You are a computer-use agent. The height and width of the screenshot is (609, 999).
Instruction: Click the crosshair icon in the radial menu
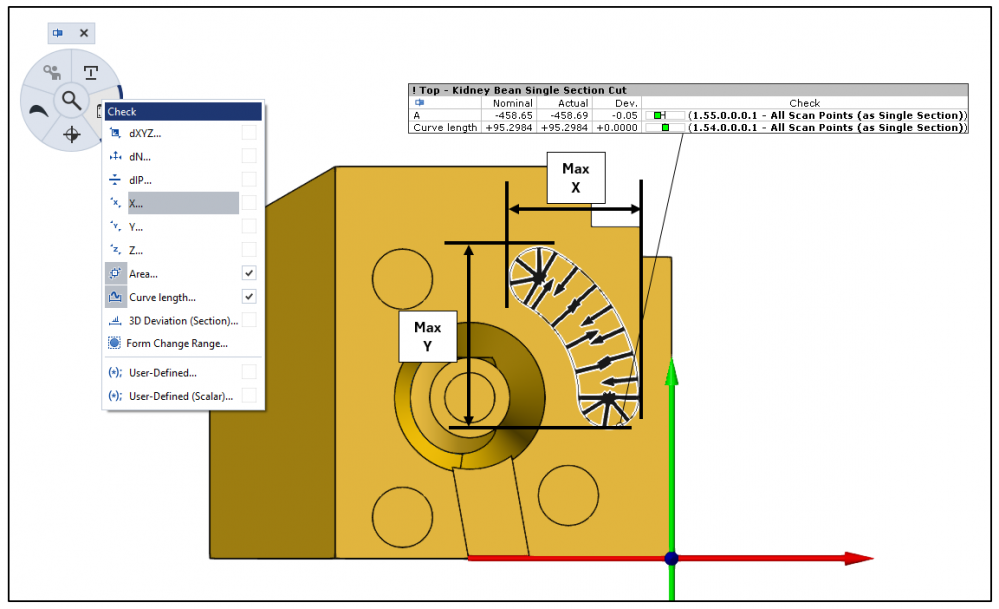[71, 134]
